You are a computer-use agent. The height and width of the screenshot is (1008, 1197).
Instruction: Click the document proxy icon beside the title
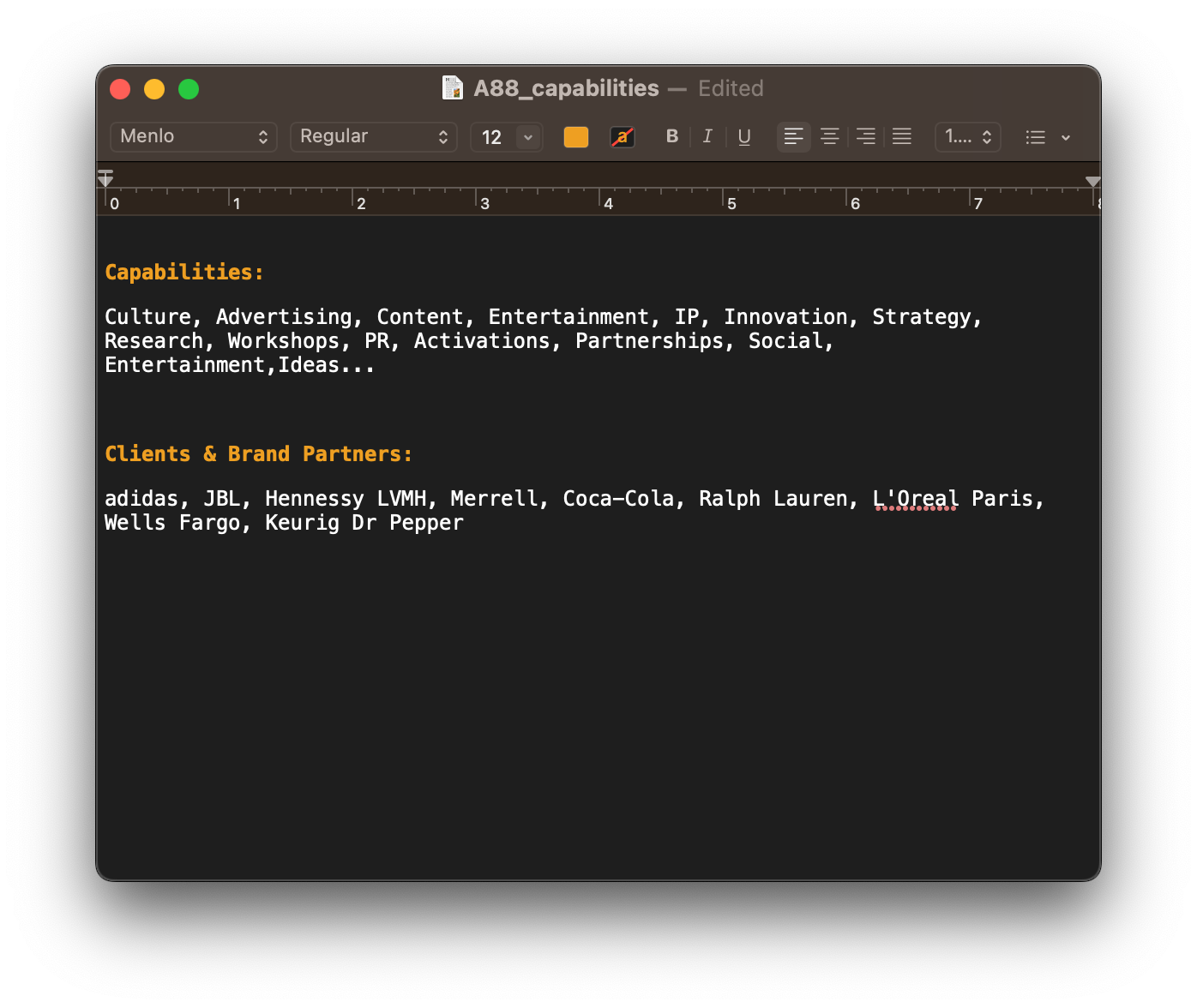(x=452, y=87)
